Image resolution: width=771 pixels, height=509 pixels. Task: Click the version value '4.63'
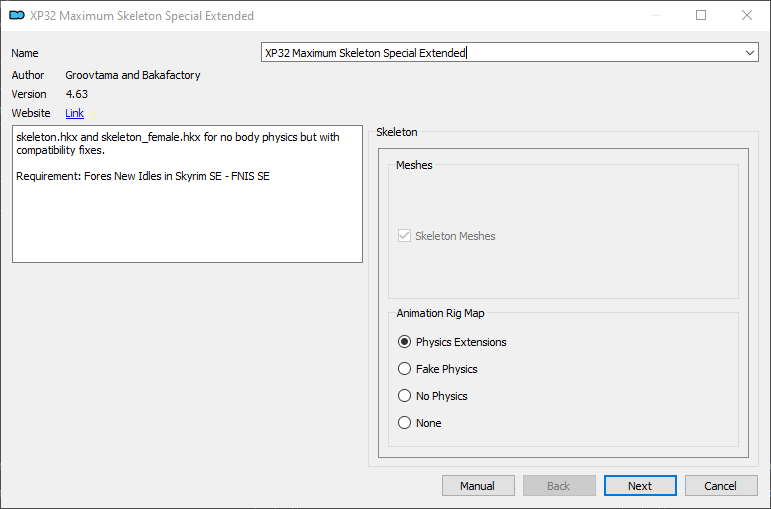pyautogui.click(x=77, y=94)
